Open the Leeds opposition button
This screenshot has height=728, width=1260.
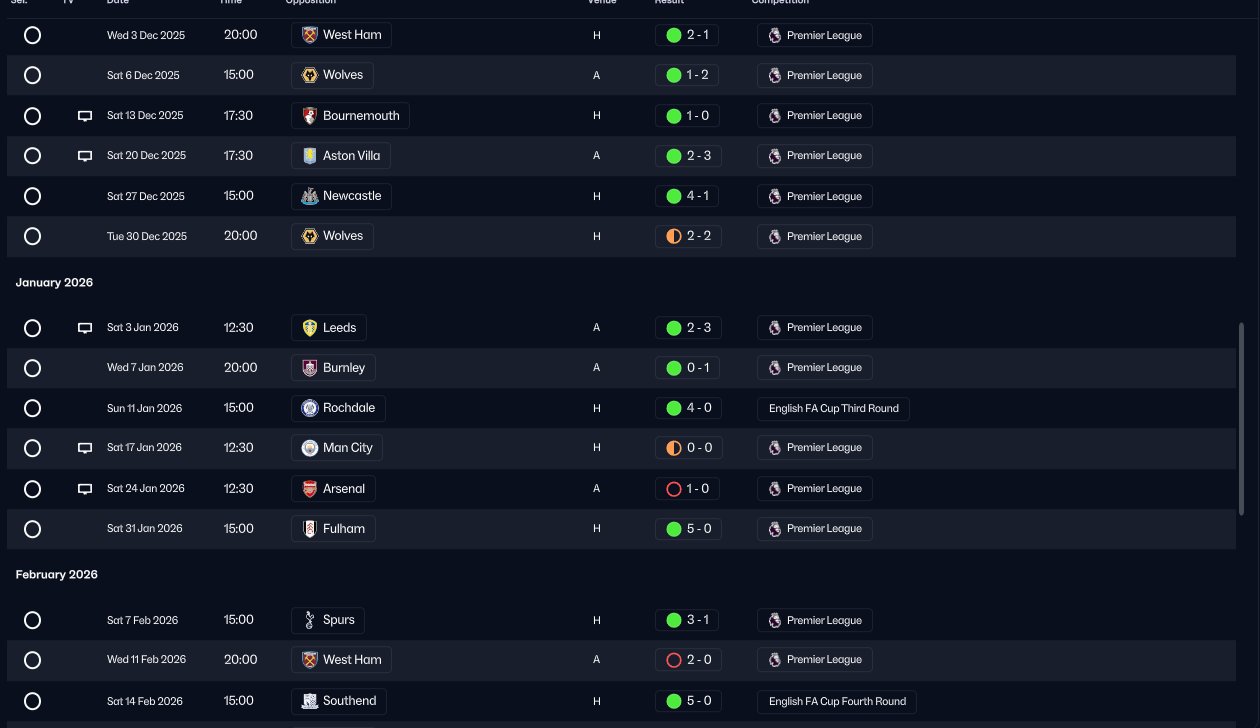[x=329, y=328]
